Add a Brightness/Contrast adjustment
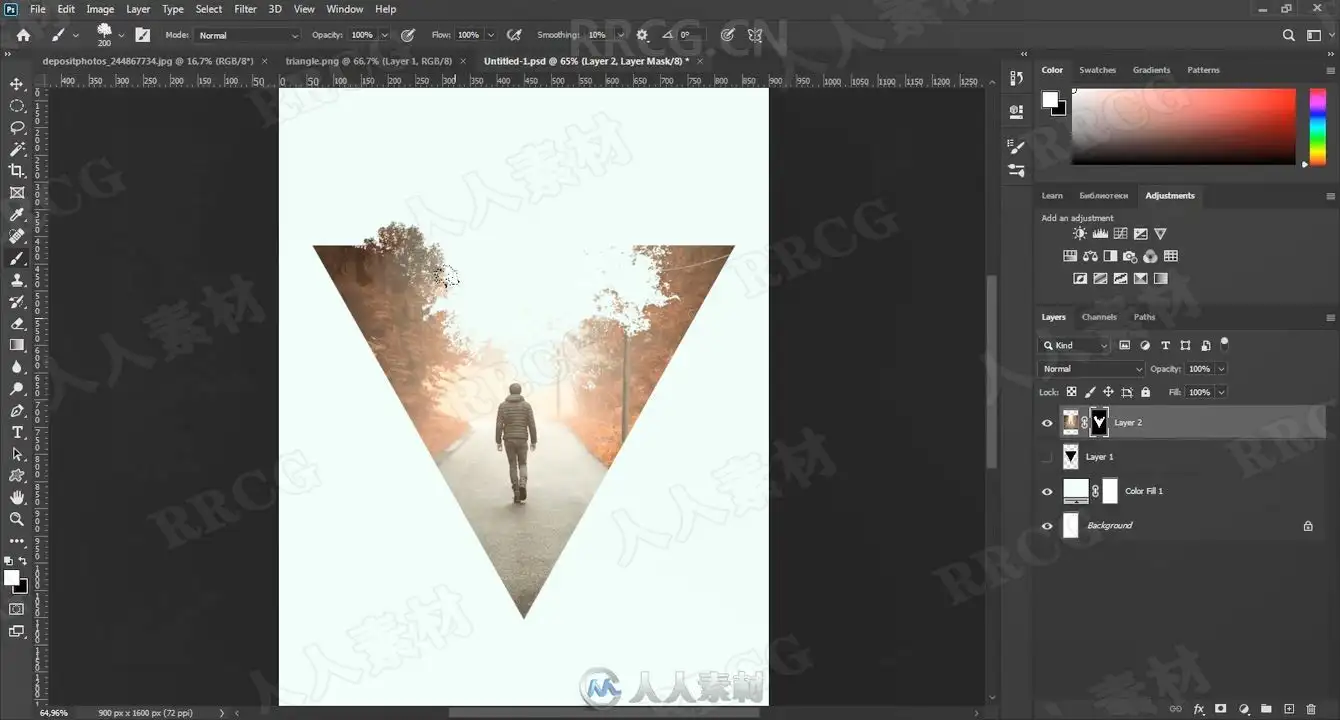 1080,234
